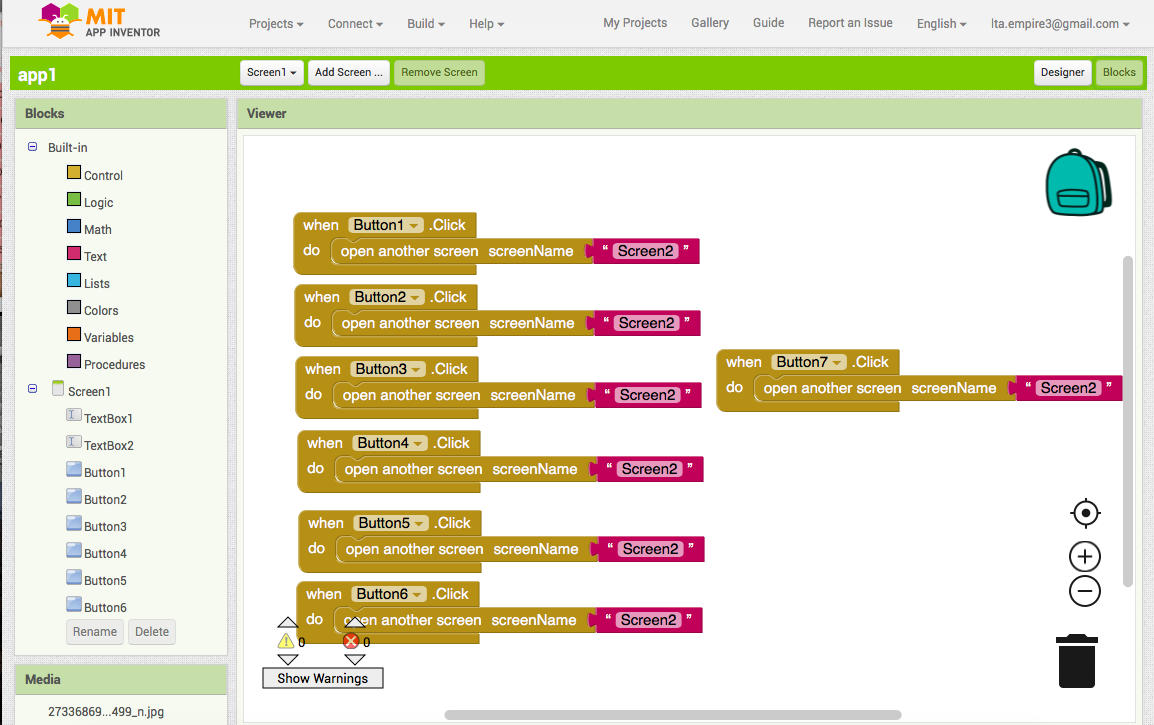
Task: Open the Button1 dropdown in the first block
Action: point(414,226)
